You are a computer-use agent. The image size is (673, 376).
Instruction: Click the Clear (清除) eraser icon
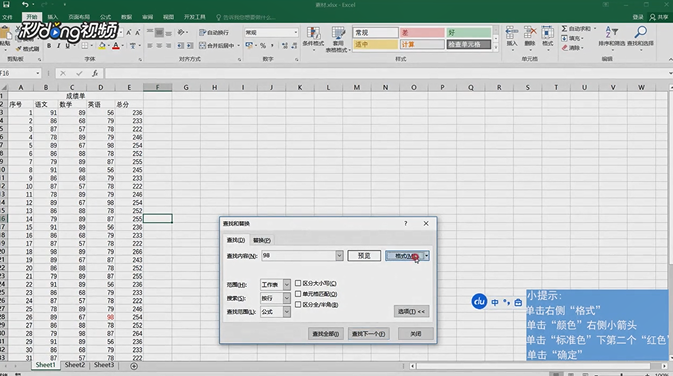565,48
